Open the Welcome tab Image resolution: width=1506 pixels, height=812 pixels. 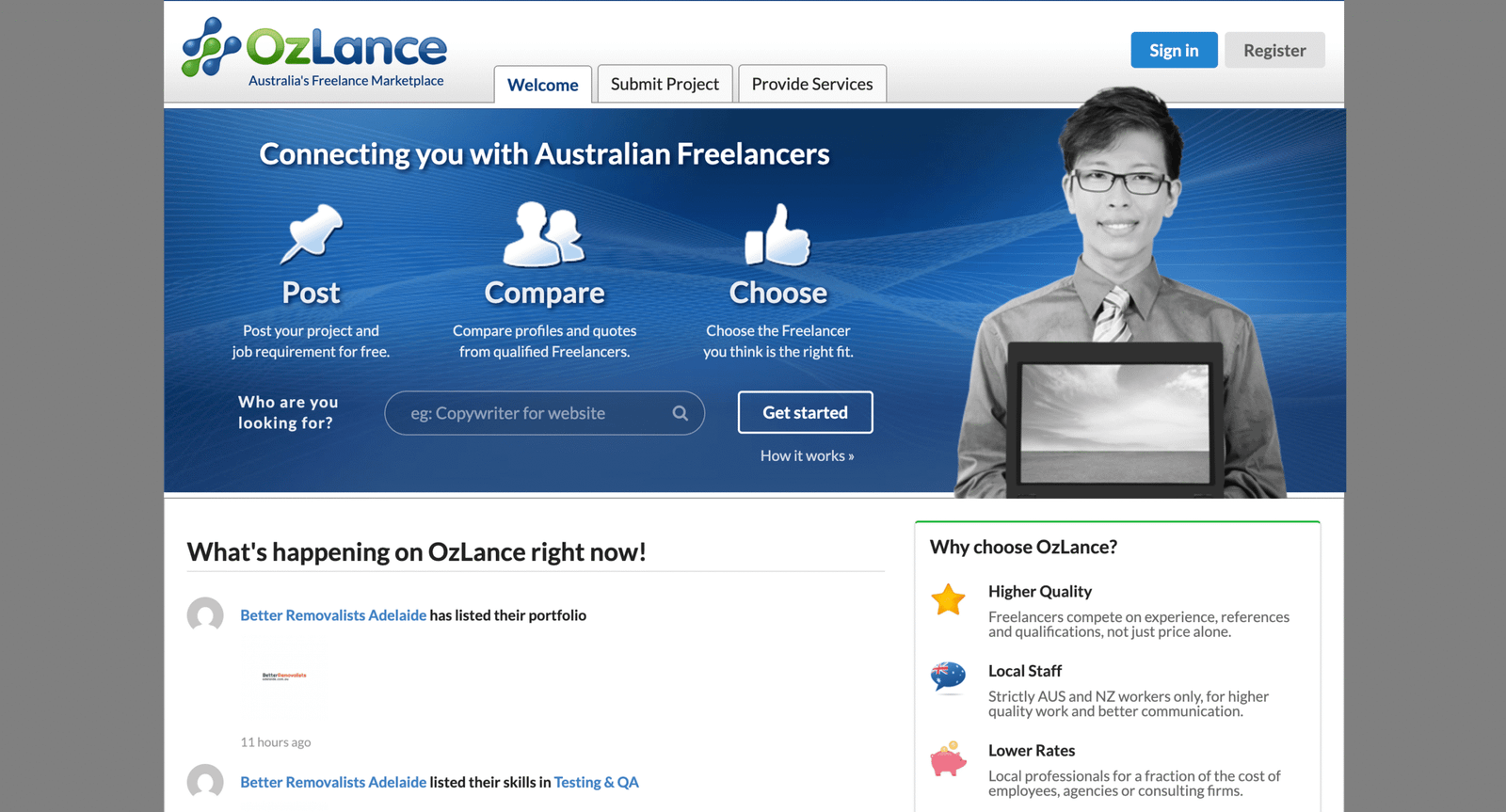coord(543,85)
